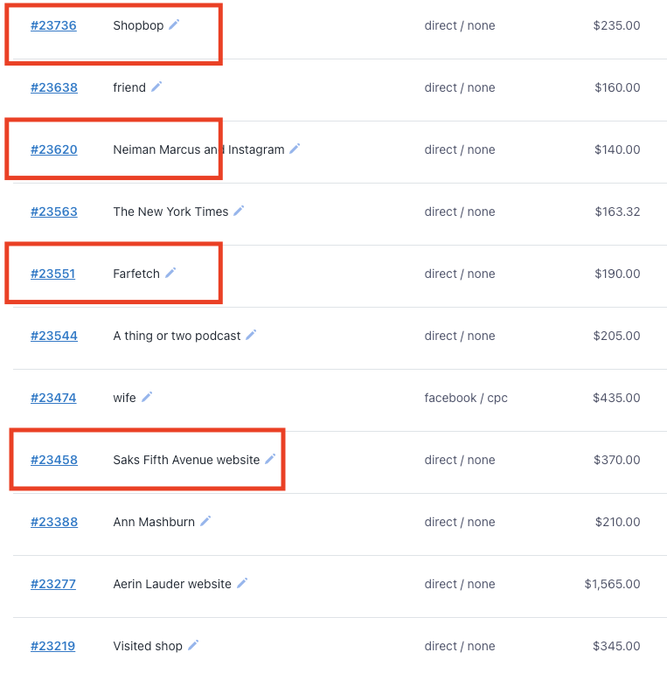
Task: Select the $1,565.00 order amount
Action: (x=612, y=584)
